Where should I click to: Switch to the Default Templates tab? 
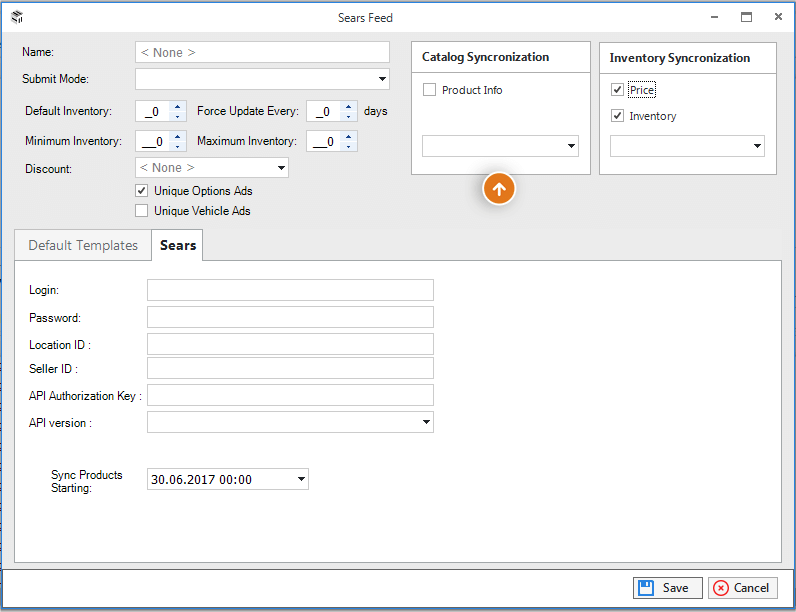(83, 245)
